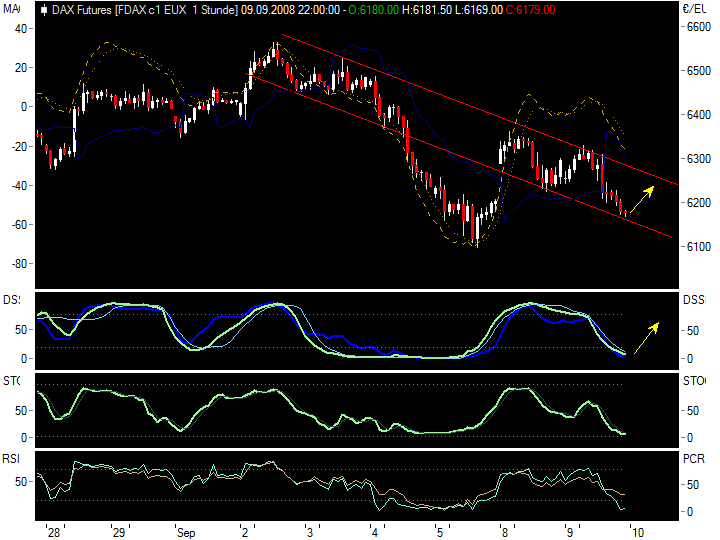Viewport: 720px width, 540px height.
Task: Click the '[FDAX c1 EUX 1 Stunde]' symbol label
Action: coord(176,10)
